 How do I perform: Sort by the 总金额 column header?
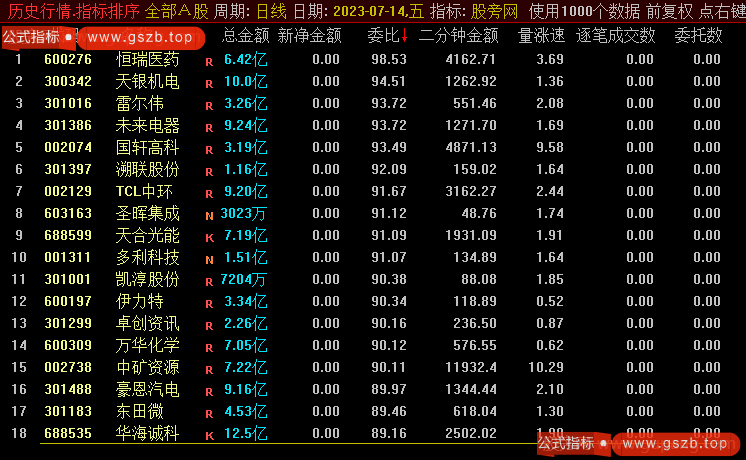pos(243,35)
